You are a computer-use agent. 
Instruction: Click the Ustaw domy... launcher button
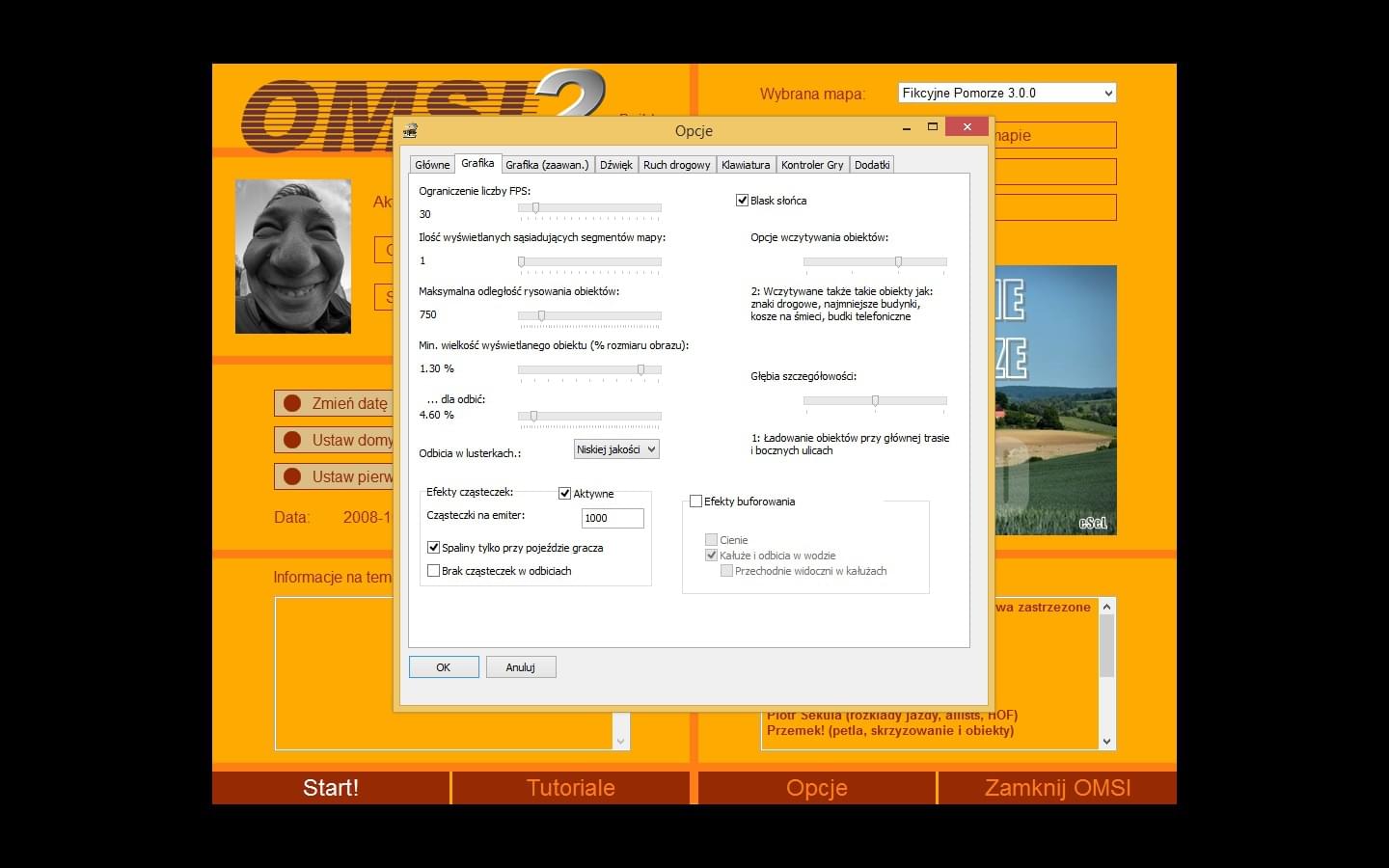click(334, 440)
